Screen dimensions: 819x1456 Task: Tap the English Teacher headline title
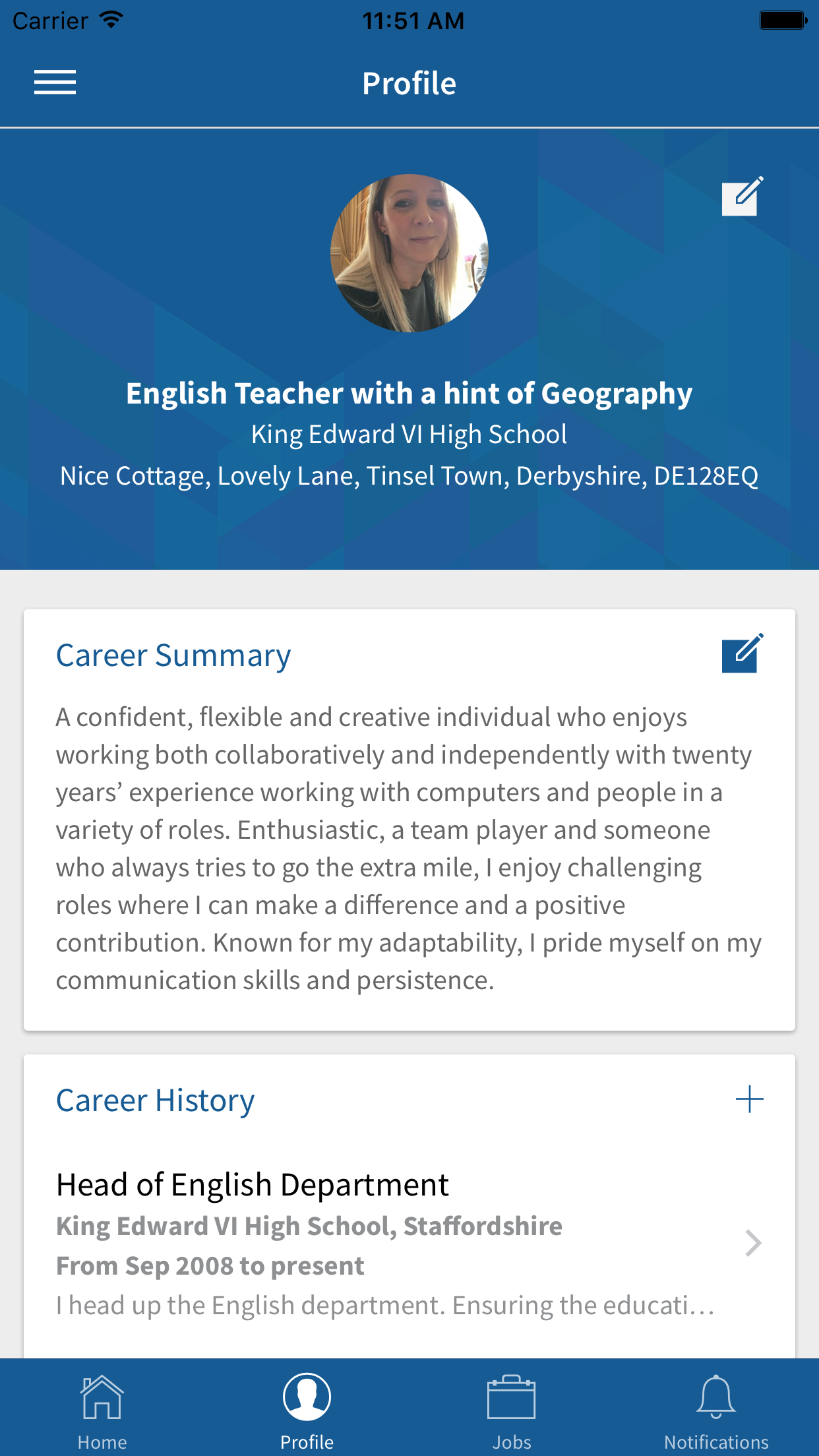pos(409,394)
